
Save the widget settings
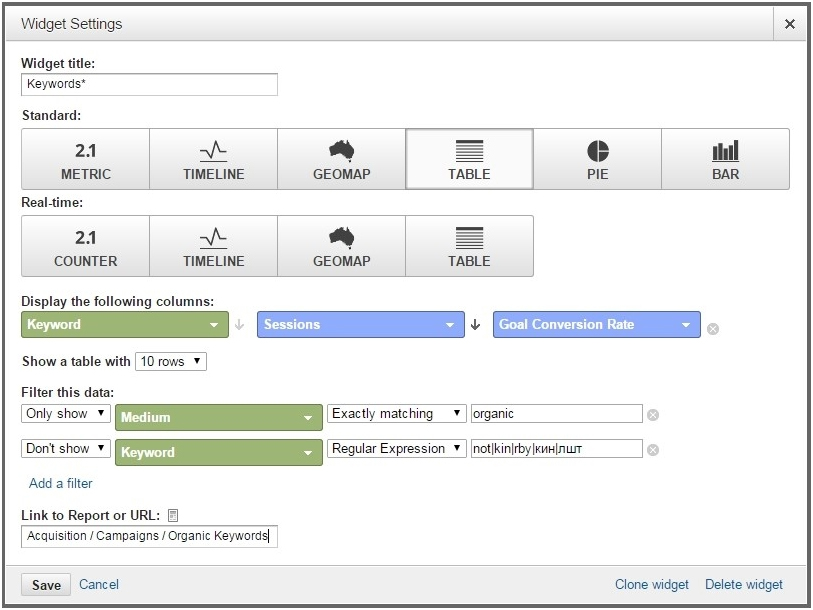pos(46,585)
